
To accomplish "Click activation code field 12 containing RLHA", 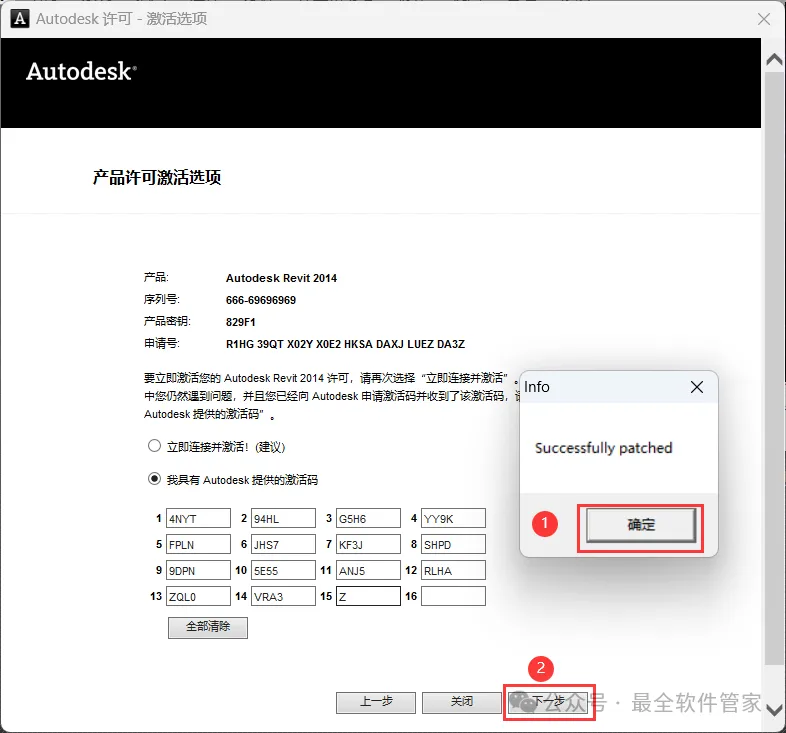I will click(453, 571).
